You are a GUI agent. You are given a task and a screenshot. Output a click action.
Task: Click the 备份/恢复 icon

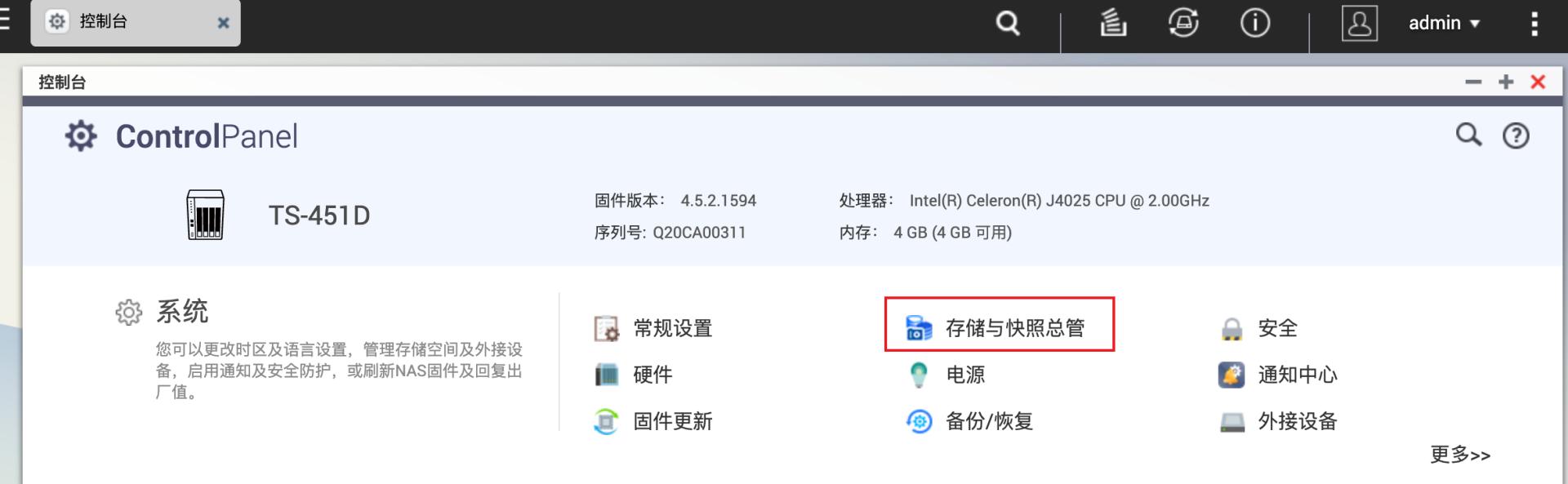coord(919,421)
